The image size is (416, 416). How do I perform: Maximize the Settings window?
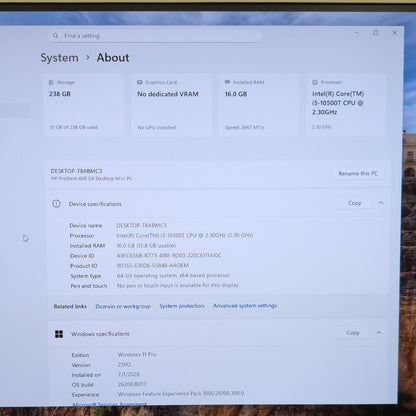(x=376, y=33)
